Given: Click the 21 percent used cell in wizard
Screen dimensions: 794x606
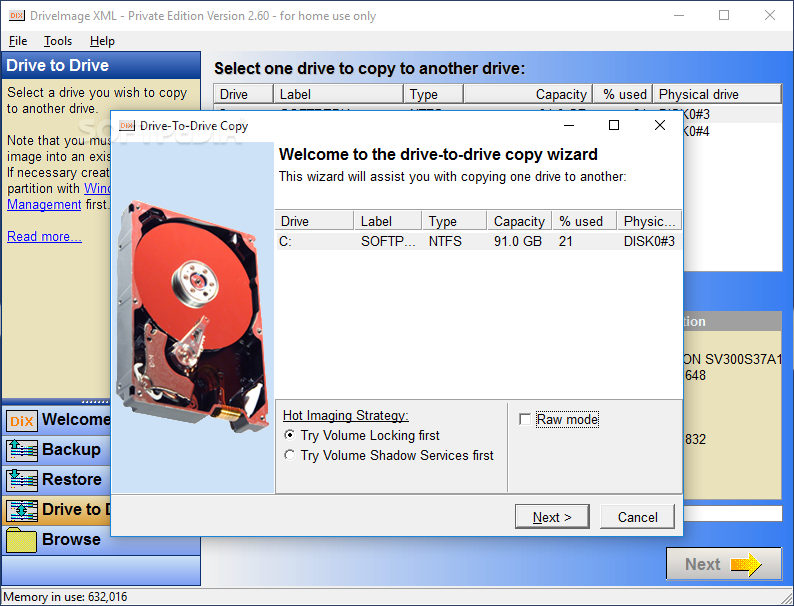Looking at the screenshot, I should (566, 241).
